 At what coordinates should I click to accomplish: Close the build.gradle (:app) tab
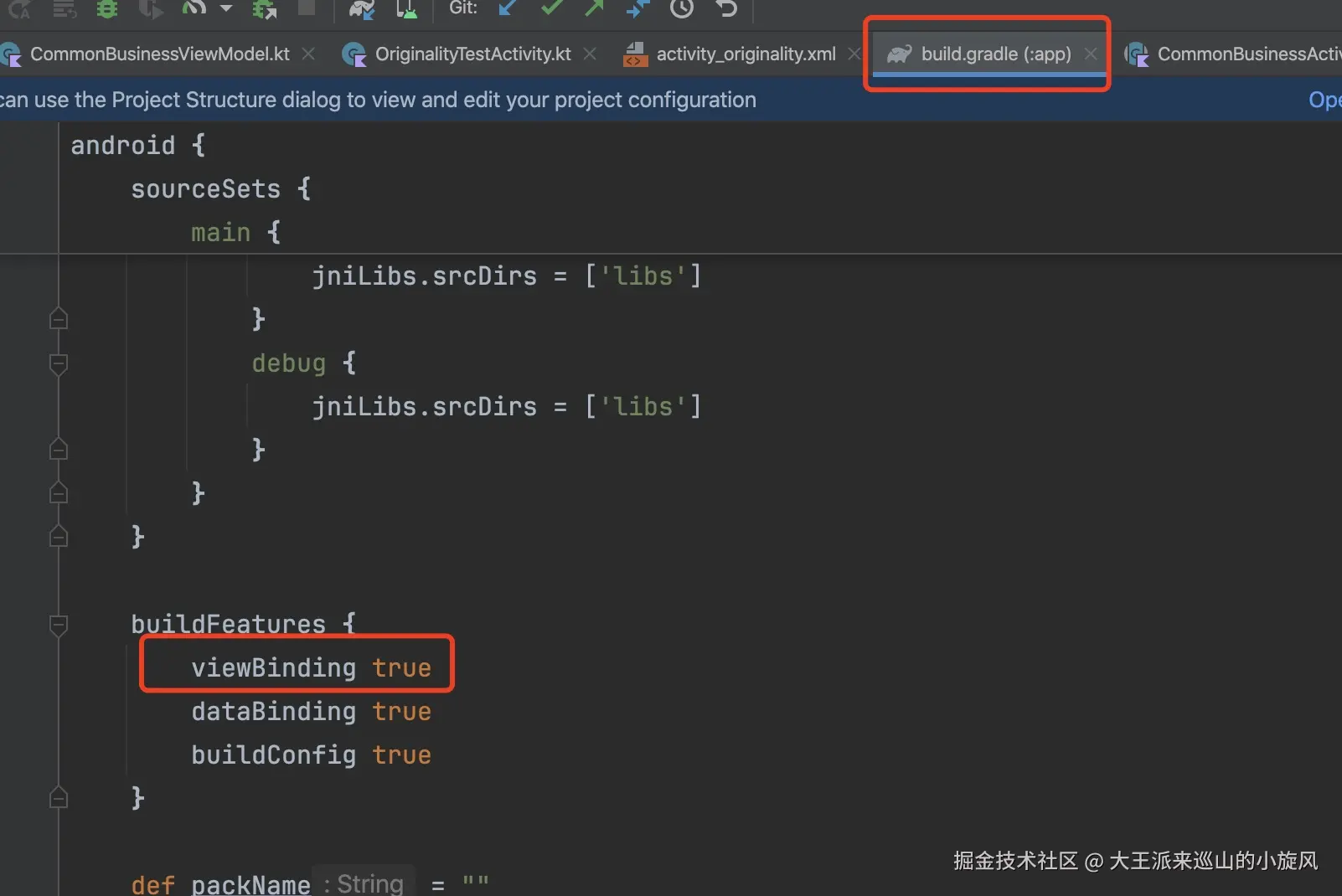click(x=1091, y=54)
